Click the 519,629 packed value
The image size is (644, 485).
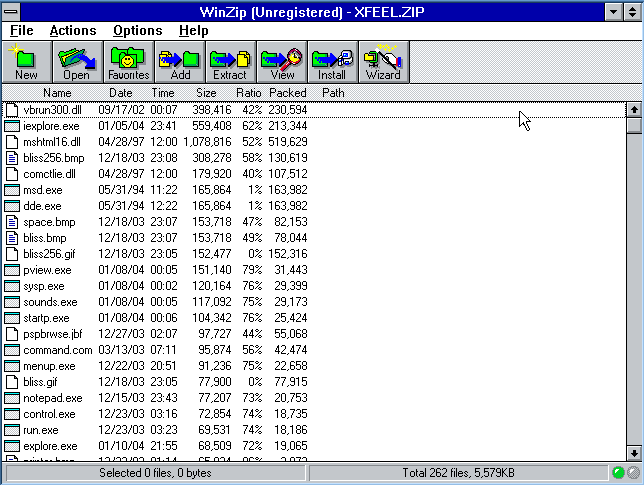tap(288, 142)
